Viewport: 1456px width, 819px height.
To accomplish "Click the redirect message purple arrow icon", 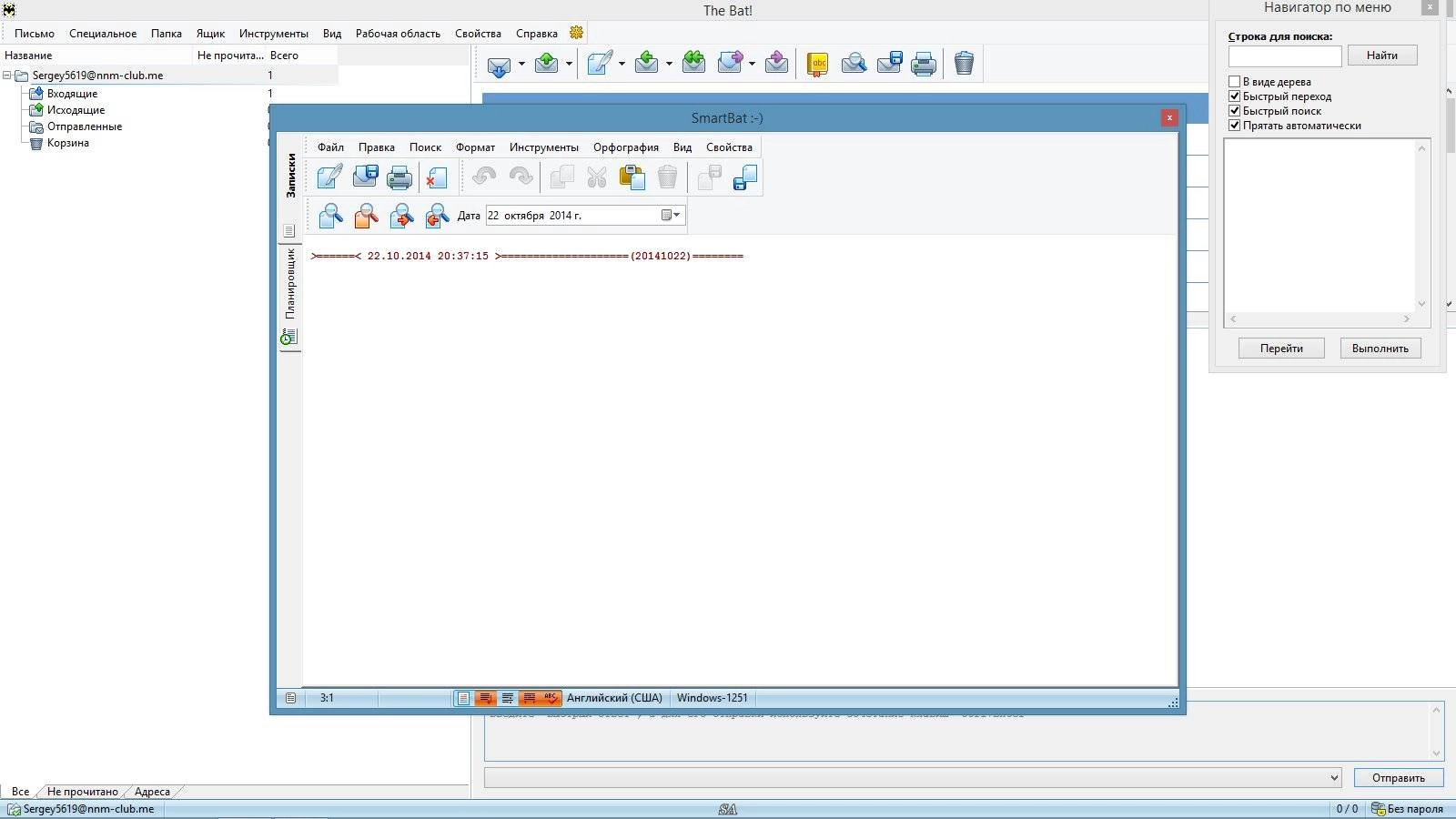I will click(x=776, y=64).
